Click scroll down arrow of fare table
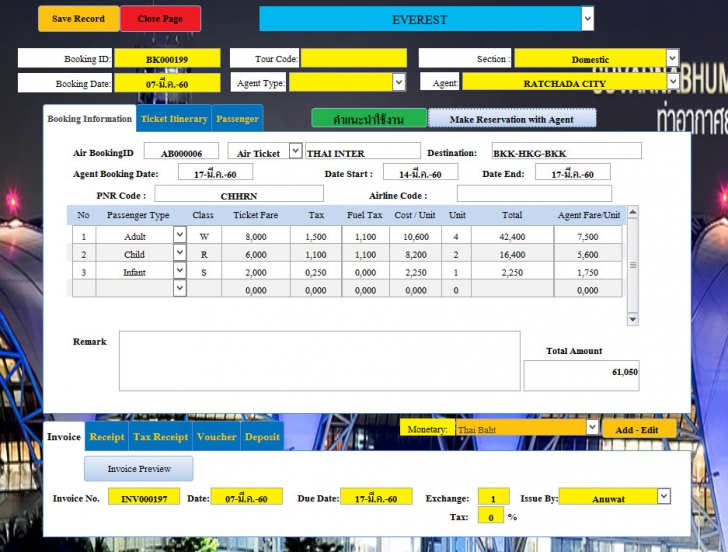Screen dimensions: 728x552 coord(632,319)
